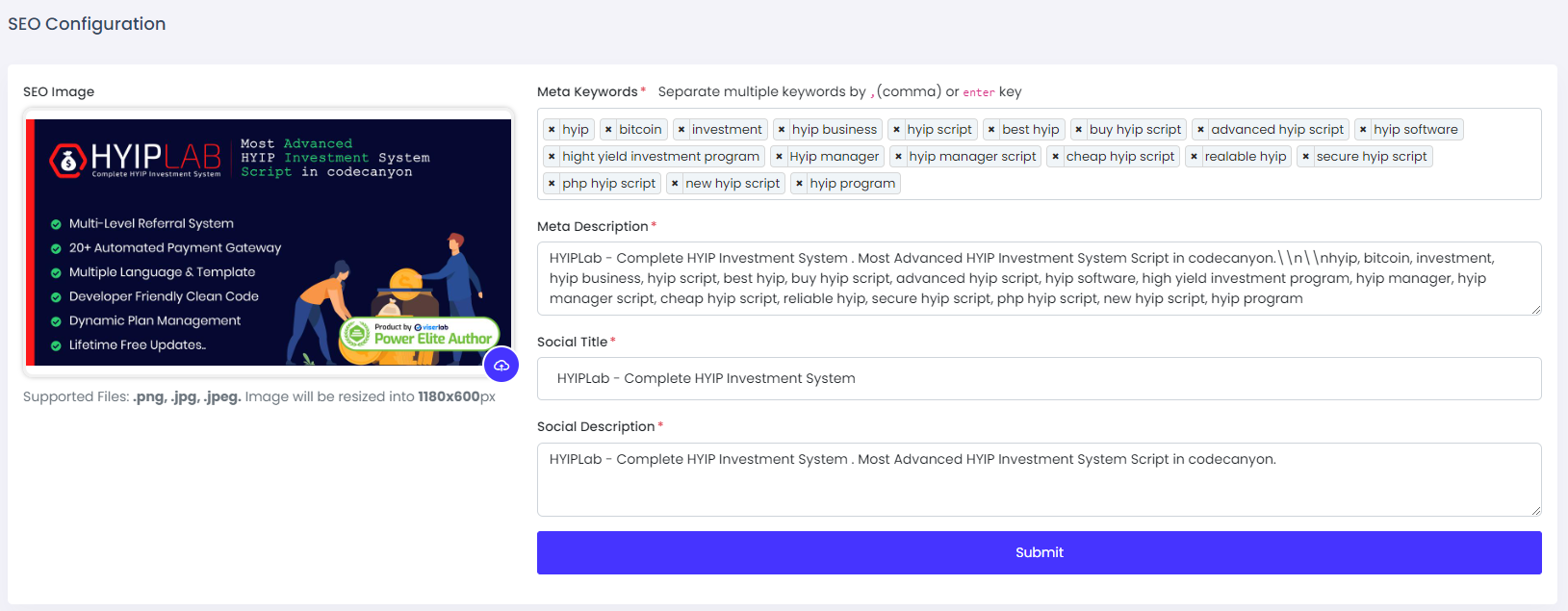The width and height of the screenshot is (1568, 611).
Task: Delete the 'best hyip' keyword tag
Action: (x=991, y=130)
